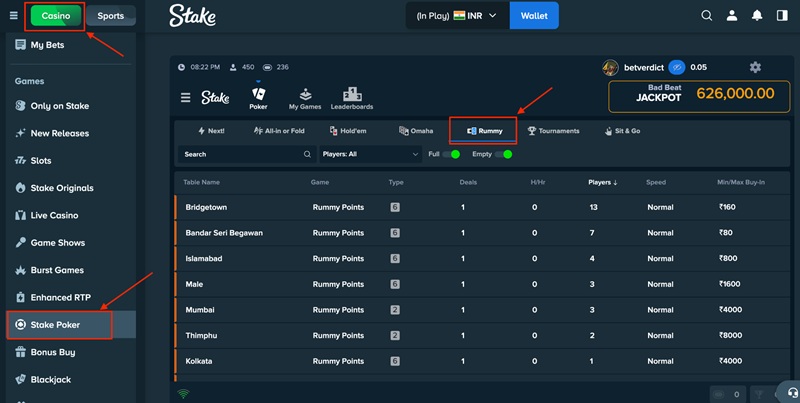Open the Bad Beat Jackpot banner
The image size is (800, 403).
tap(699, 96)
